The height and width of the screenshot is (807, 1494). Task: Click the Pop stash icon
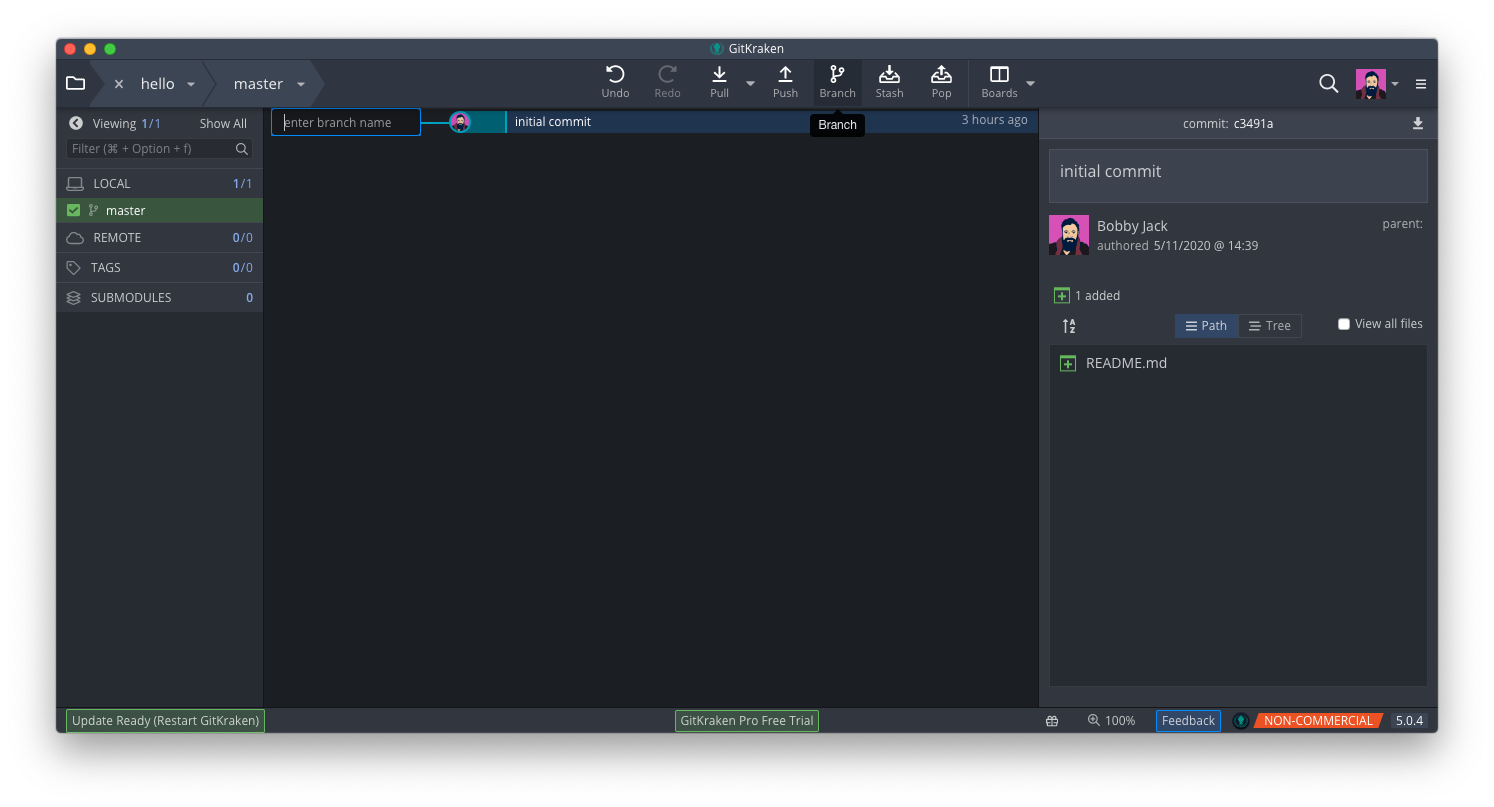[x=941, y=75]
